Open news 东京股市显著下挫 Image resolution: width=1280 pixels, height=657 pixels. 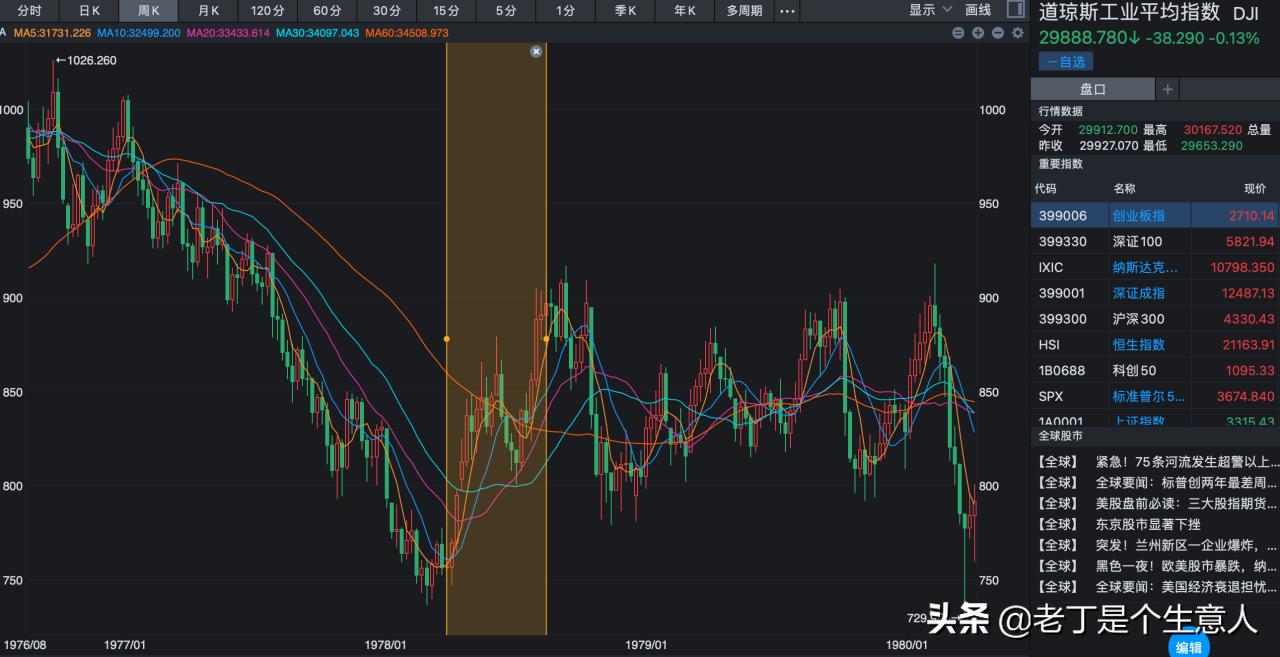click(1118, 524)
